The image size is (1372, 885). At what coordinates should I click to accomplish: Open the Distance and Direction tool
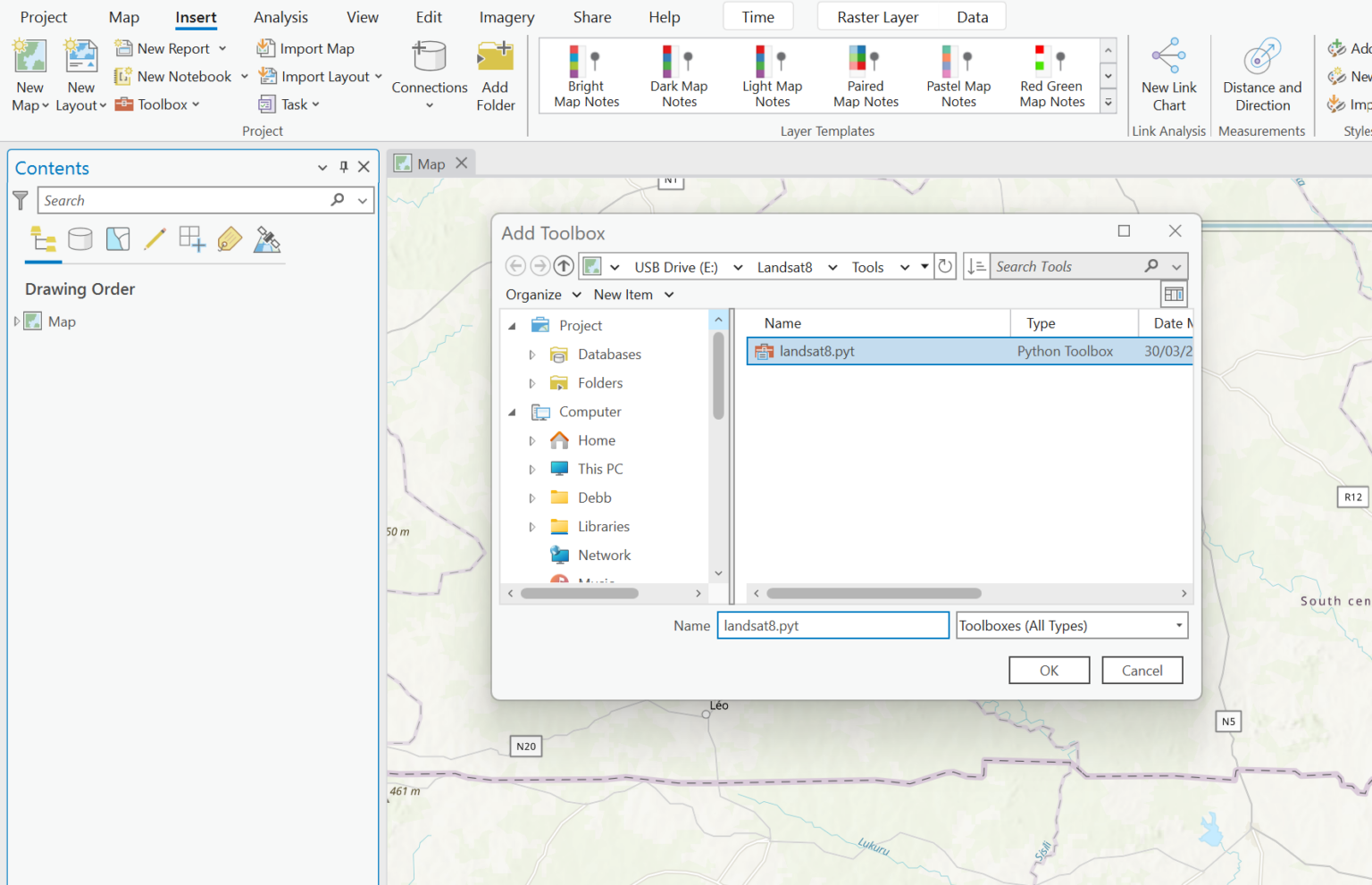1261,75
